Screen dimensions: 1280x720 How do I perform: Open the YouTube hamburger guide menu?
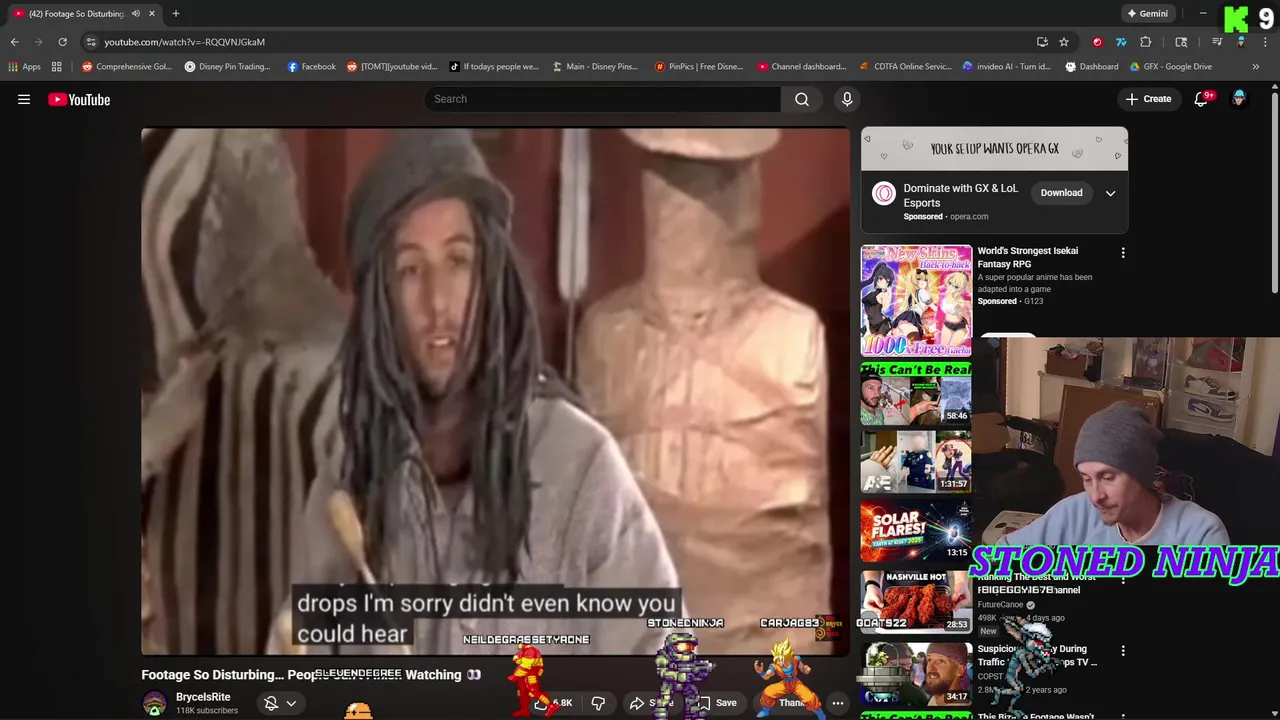tap(24, 99)
